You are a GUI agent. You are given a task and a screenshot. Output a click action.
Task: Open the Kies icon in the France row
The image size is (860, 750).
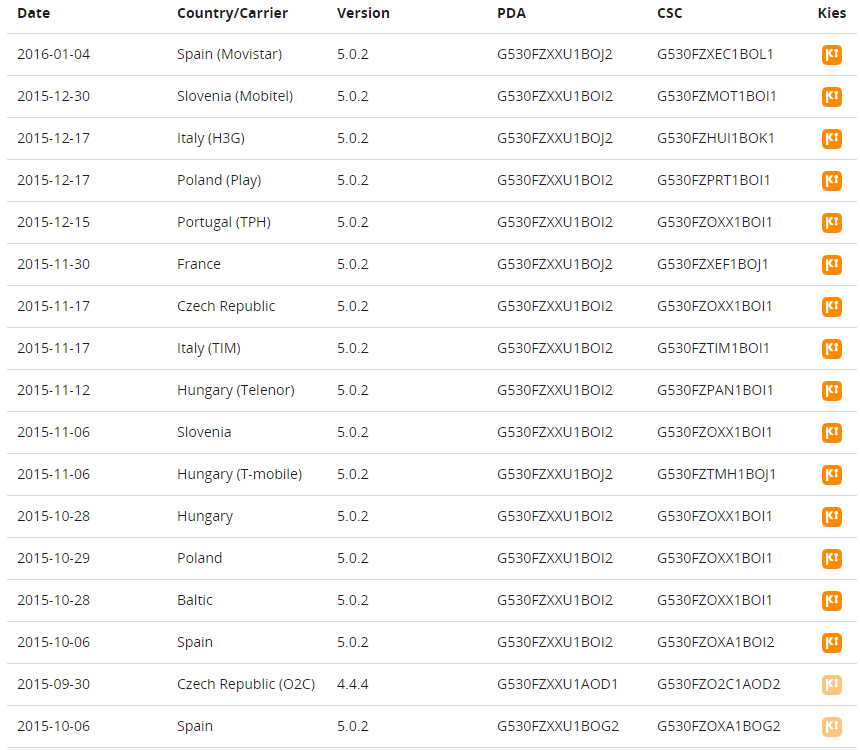coord(831,265)
